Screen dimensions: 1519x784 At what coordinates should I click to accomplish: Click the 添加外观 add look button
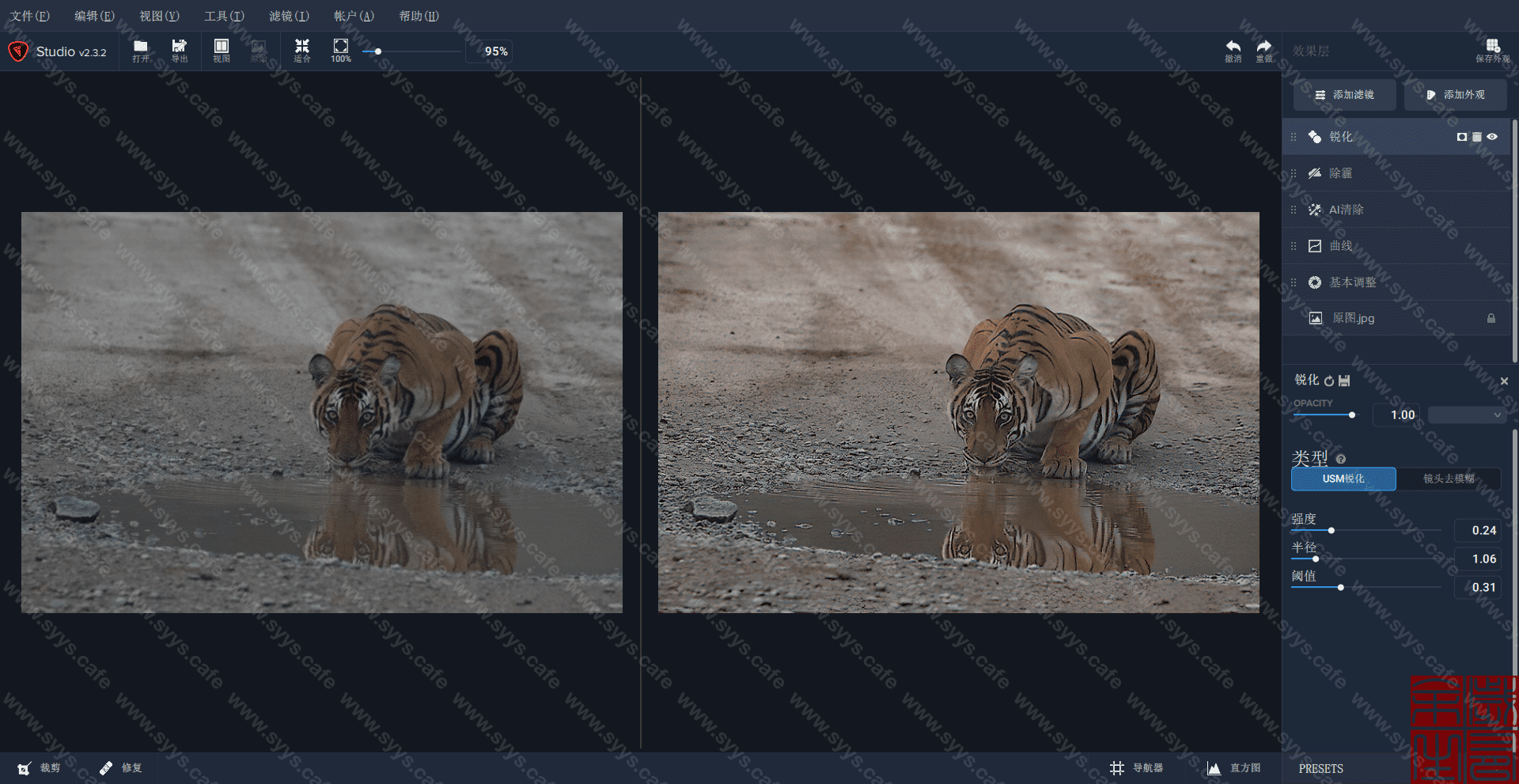1455,95
